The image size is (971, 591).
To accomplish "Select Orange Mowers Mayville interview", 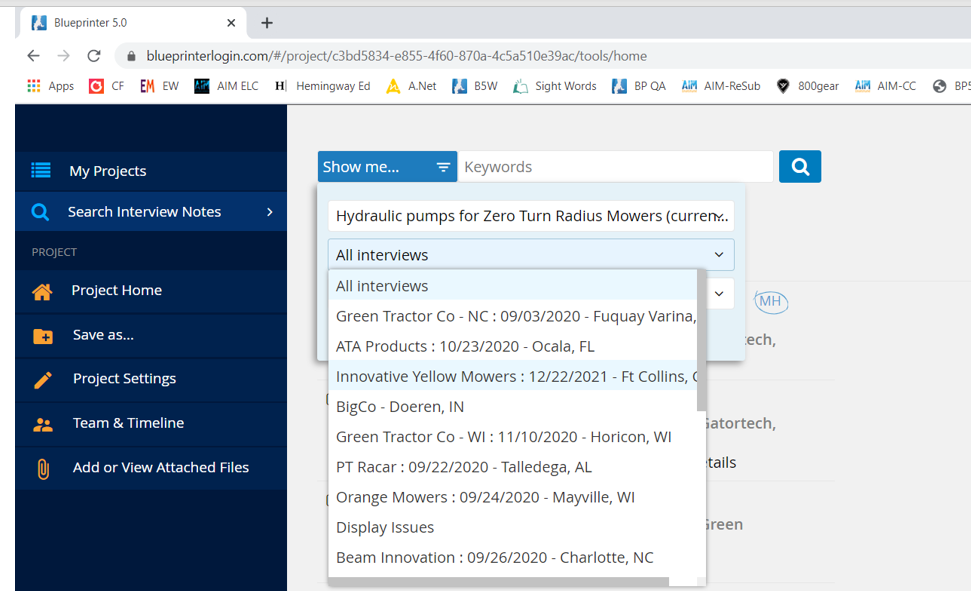I will 512,497.
